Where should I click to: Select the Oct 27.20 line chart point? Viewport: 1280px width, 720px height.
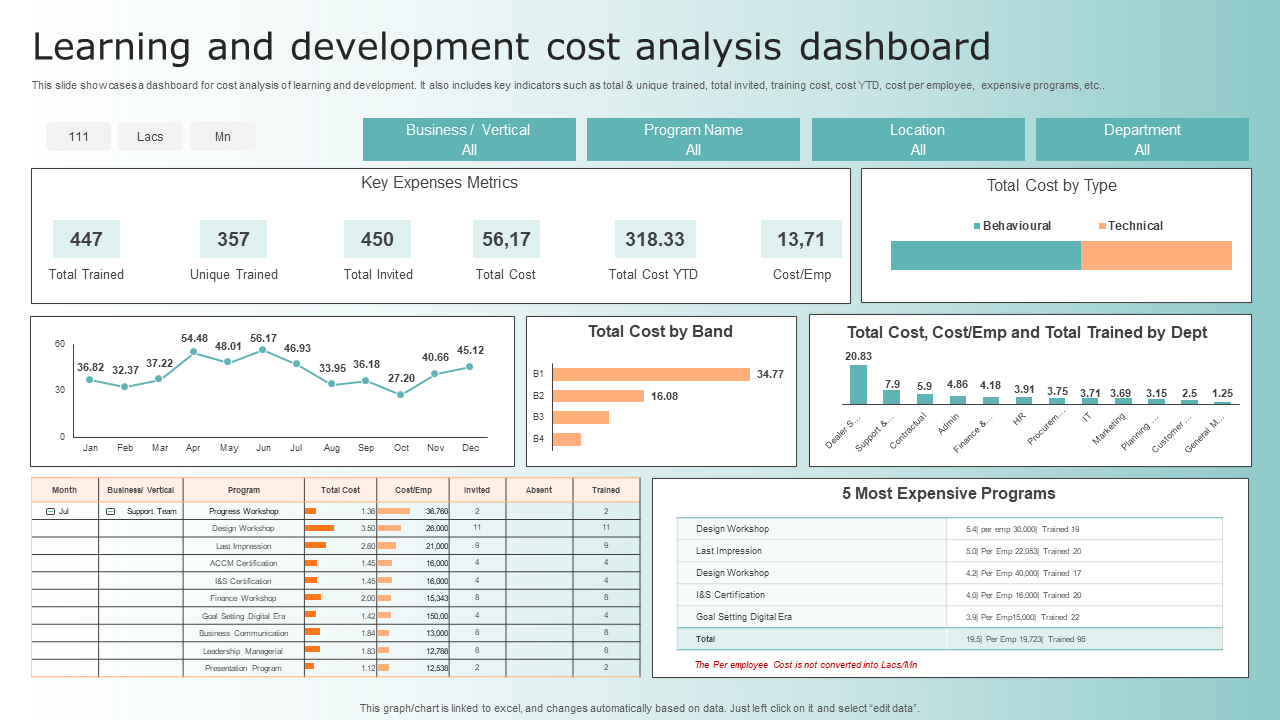(401, 394)
